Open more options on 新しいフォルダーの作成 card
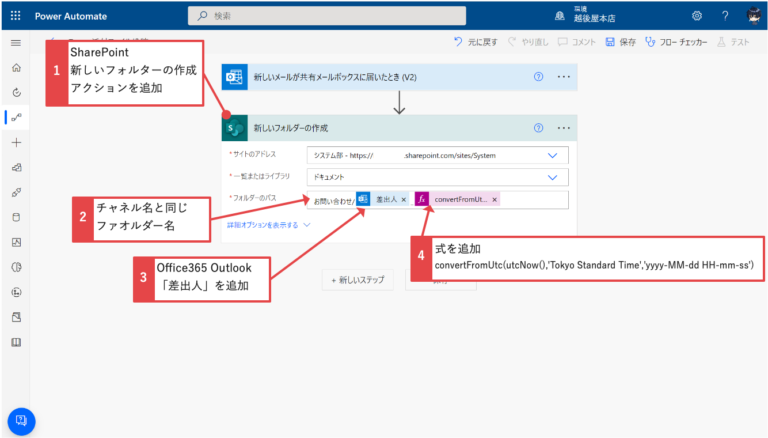This screenshot has height=438, width=768. tap(564, 128)
